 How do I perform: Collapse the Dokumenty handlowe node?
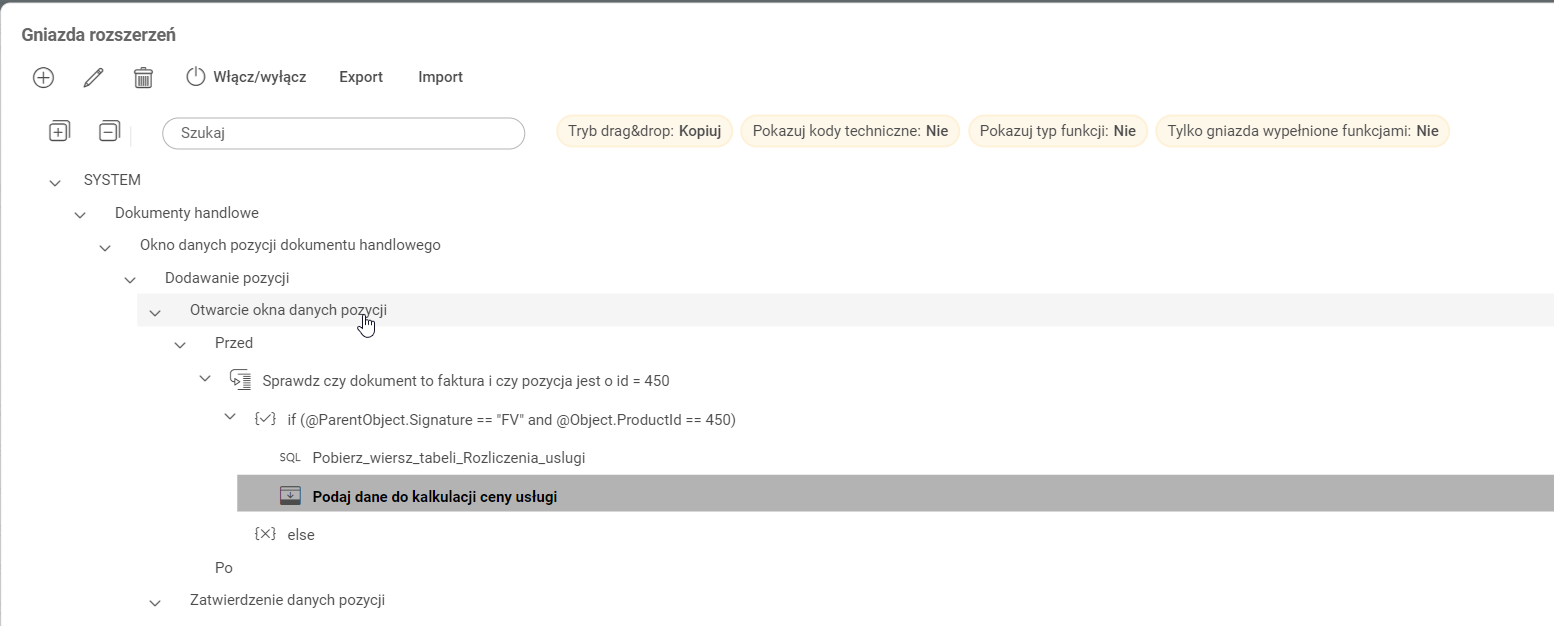point(80,214)
